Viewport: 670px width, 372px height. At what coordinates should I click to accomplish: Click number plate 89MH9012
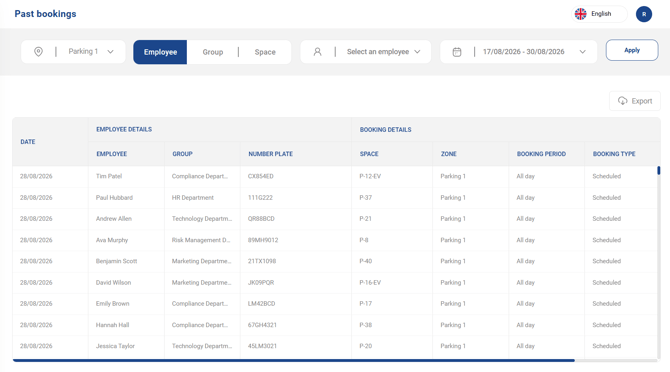263,240
